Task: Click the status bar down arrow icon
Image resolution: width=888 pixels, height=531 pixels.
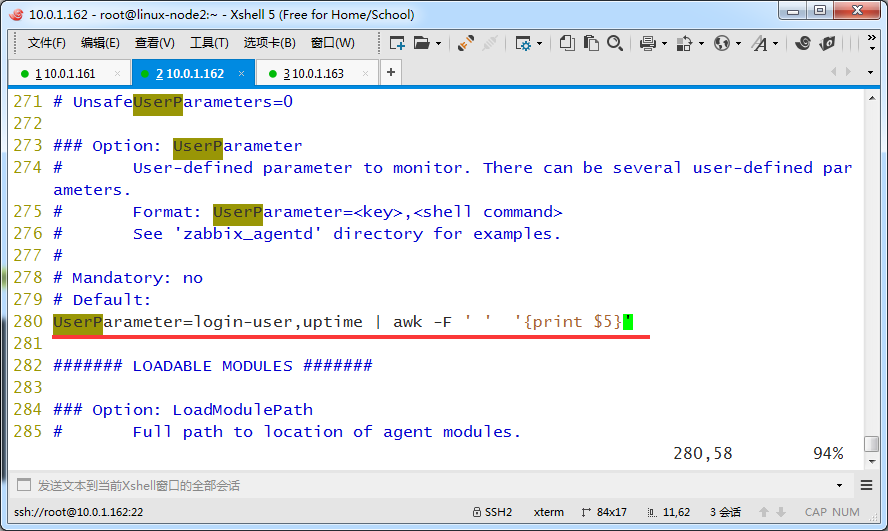Action: (781, 512)
